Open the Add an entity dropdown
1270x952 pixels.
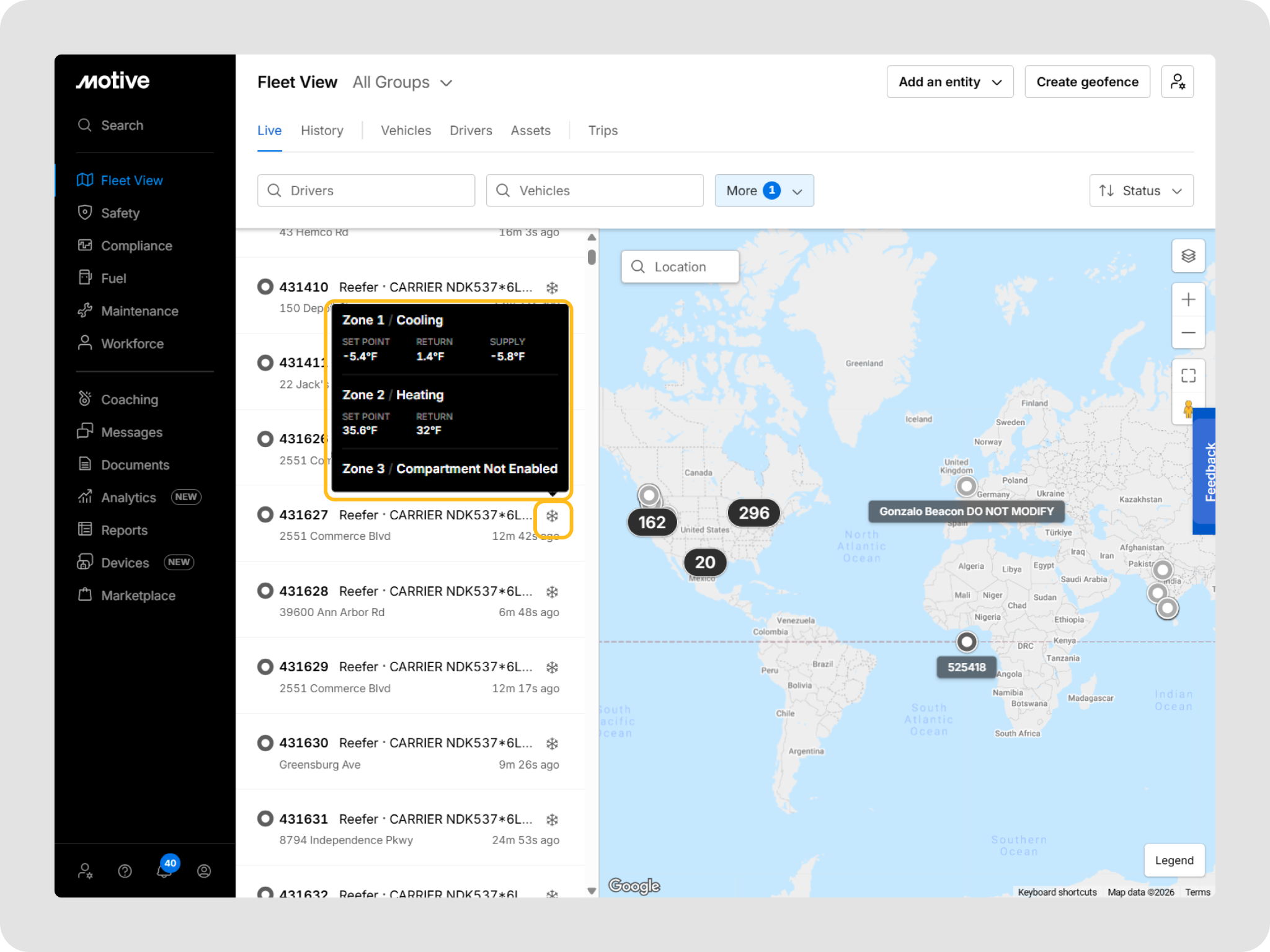949,82
